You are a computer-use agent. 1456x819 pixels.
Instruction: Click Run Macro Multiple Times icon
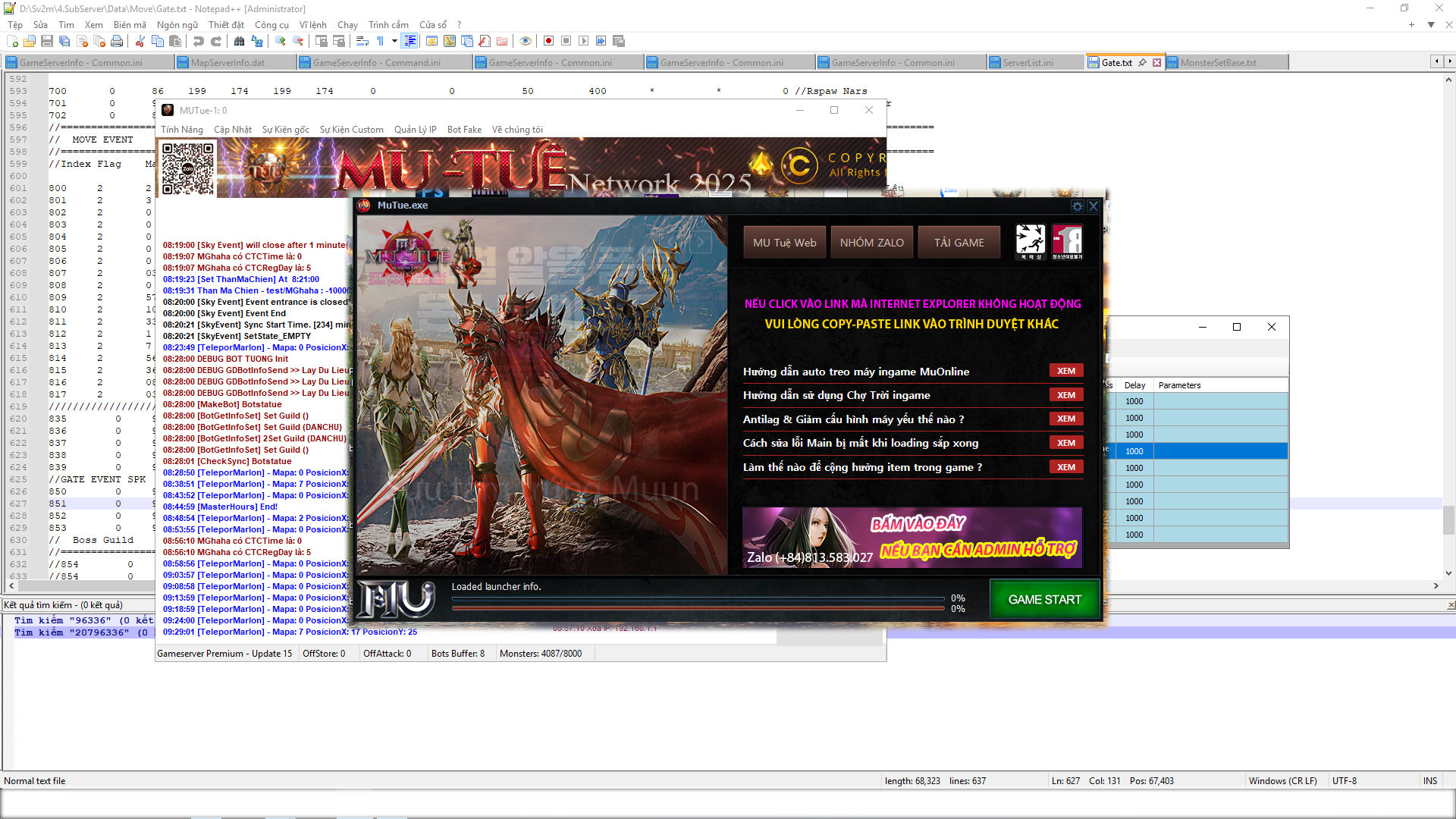click(601, 41)
